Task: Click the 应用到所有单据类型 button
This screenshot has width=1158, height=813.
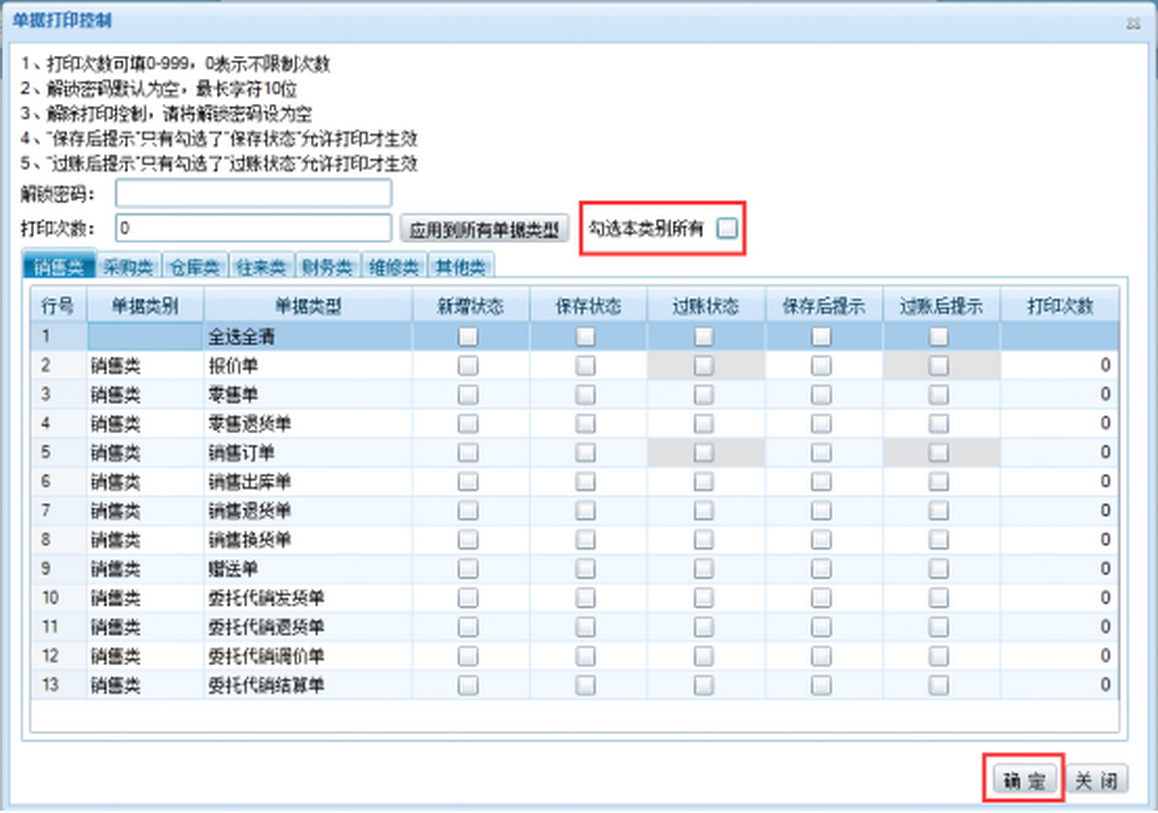Action: click(485, 229)
